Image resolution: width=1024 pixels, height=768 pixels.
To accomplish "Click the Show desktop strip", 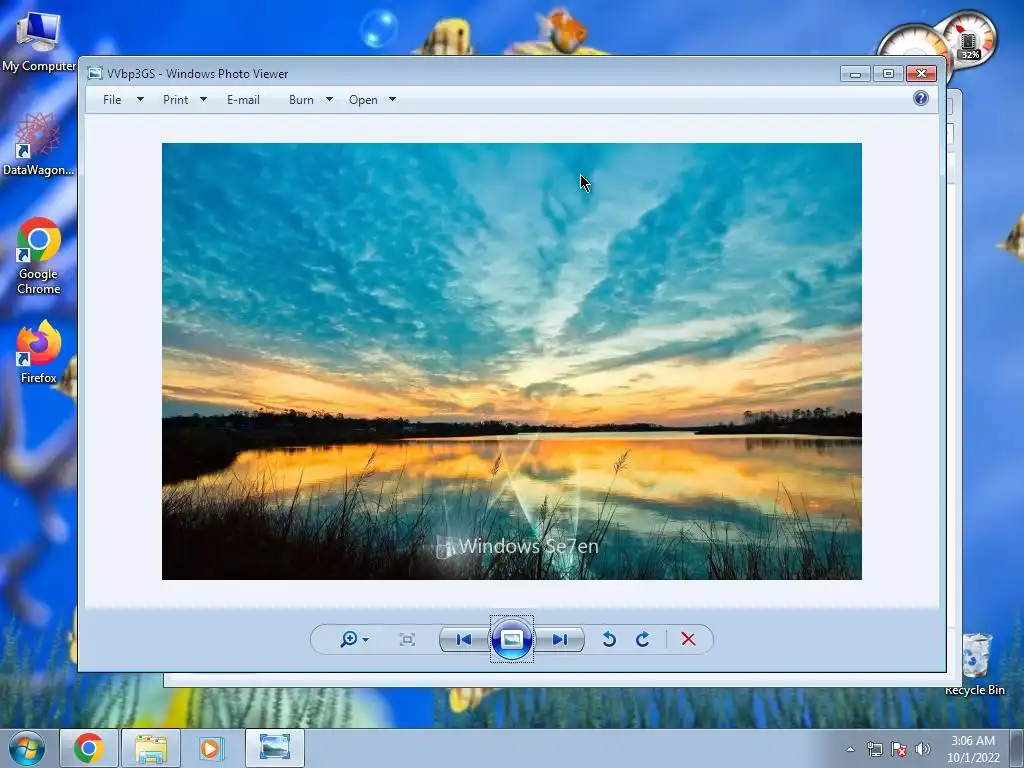I will coord(1017,748).
